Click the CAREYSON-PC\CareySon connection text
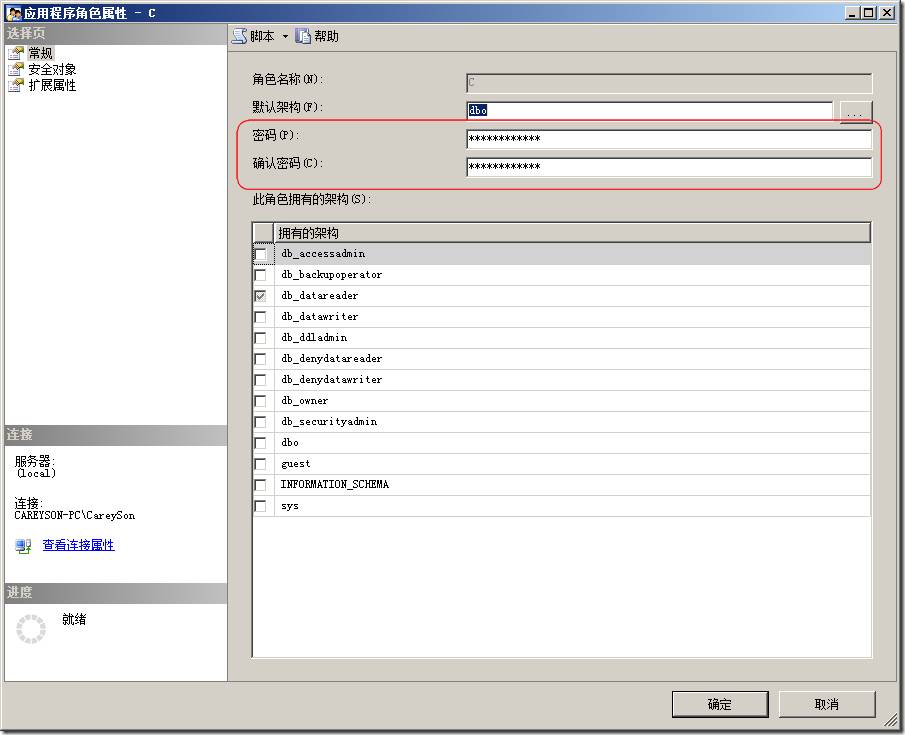The width and height of the screenshot is (905, 735). (74, 516)
